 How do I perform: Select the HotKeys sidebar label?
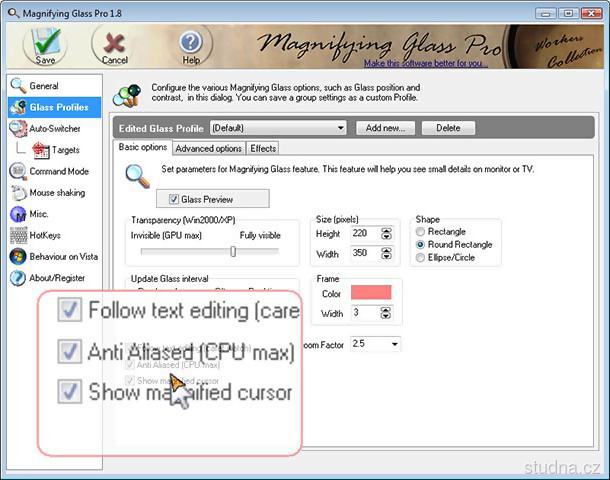[45, 235]
